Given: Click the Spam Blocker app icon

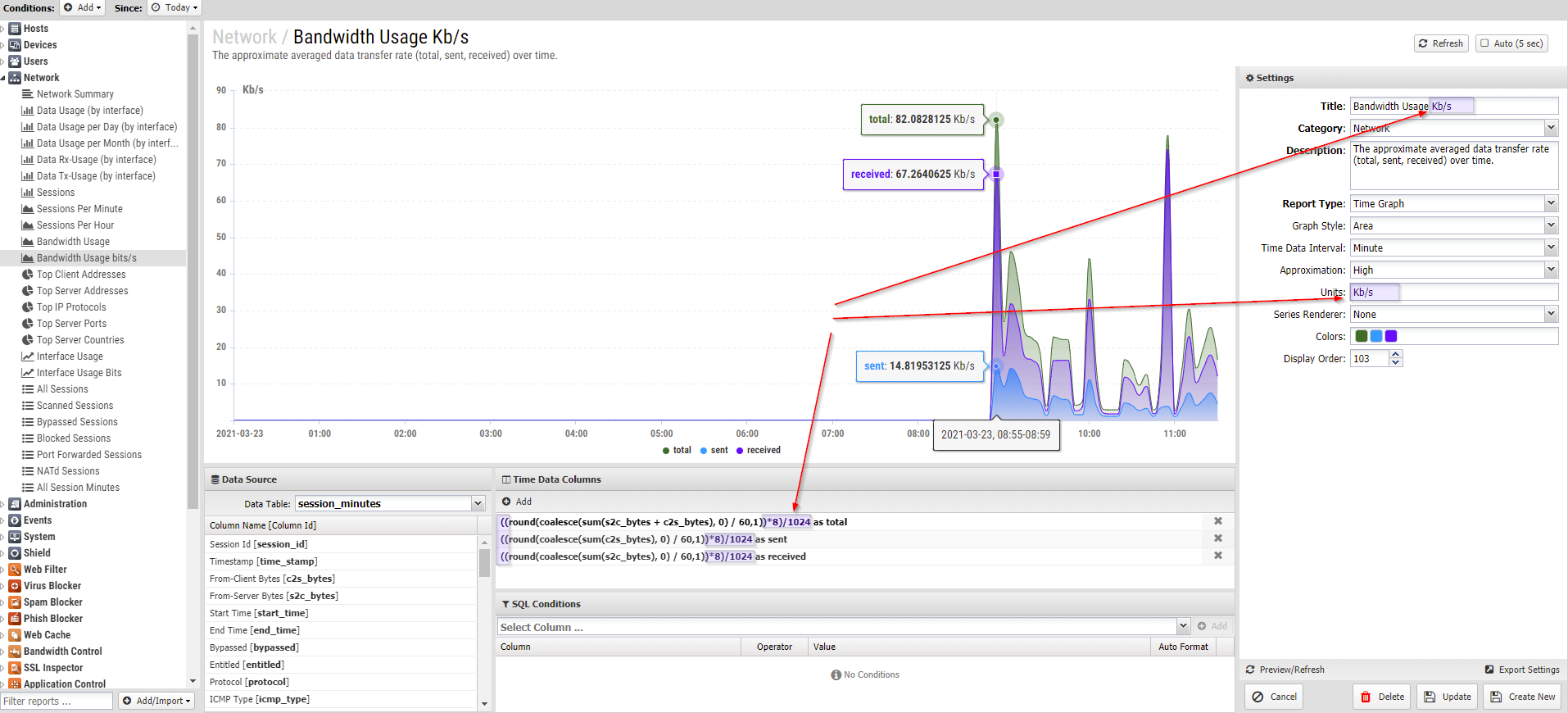Looking at the screenshot, I should [x=15, y=602].
